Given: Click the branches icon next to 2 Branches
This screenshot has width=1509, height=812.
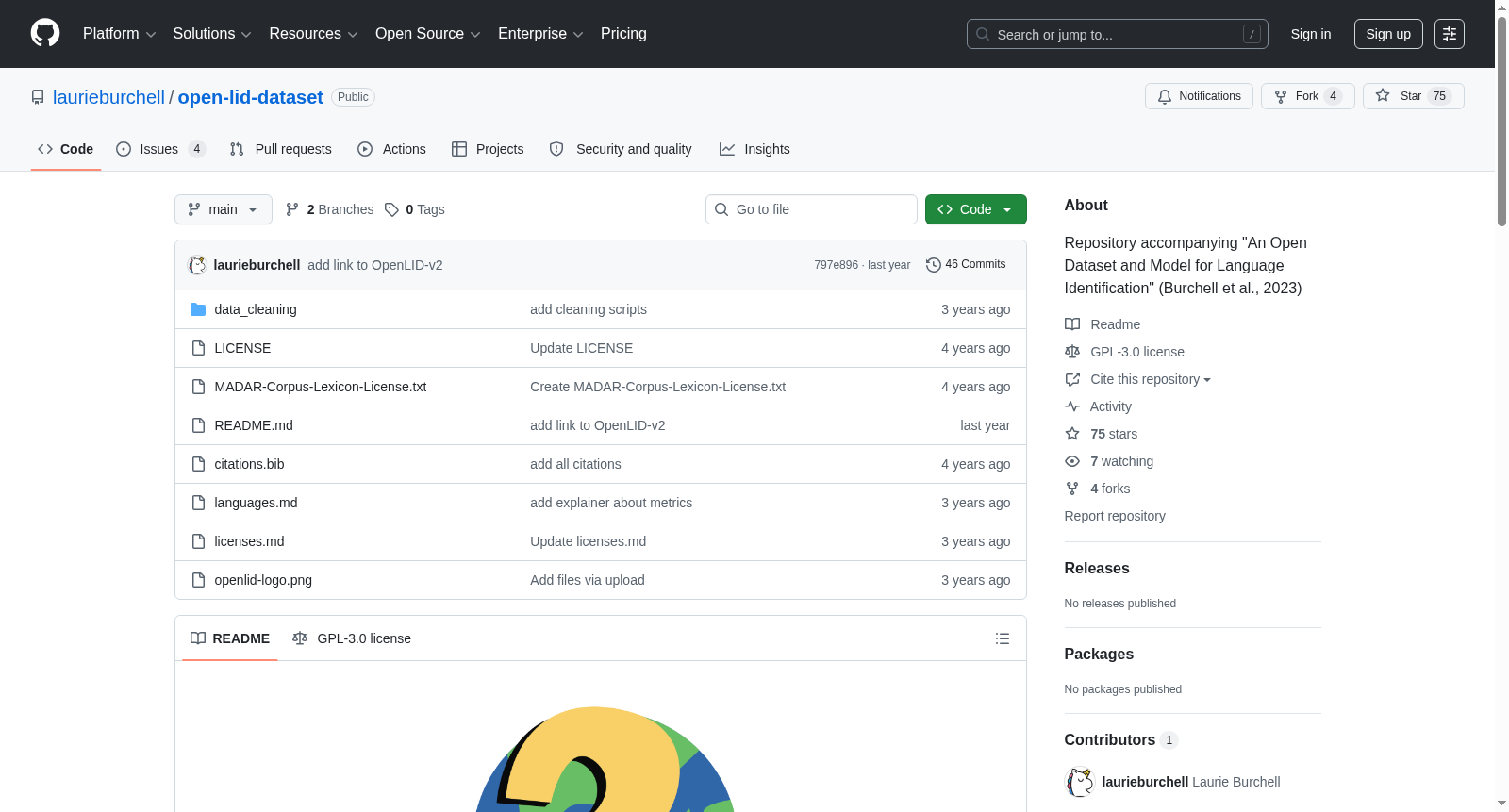Looking at the screenshot, I should point(292,209).
